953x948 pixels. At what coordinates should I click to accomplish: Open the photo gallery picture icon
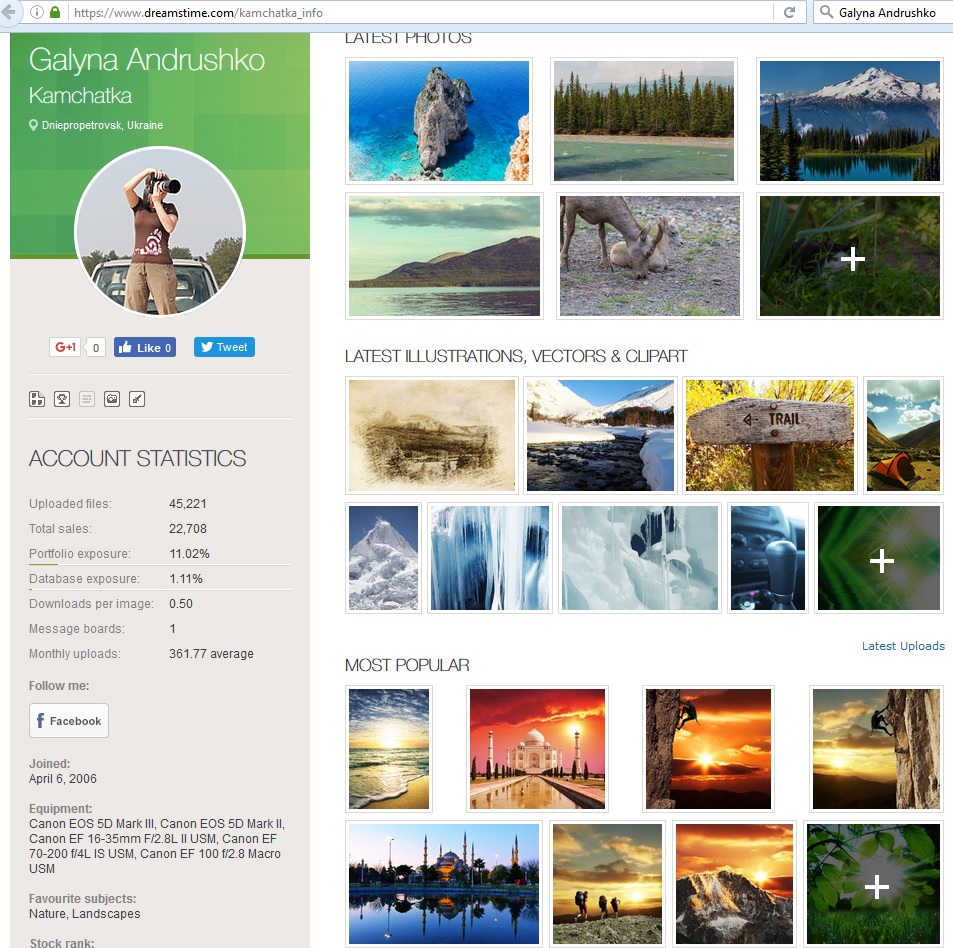coord(112,399)
